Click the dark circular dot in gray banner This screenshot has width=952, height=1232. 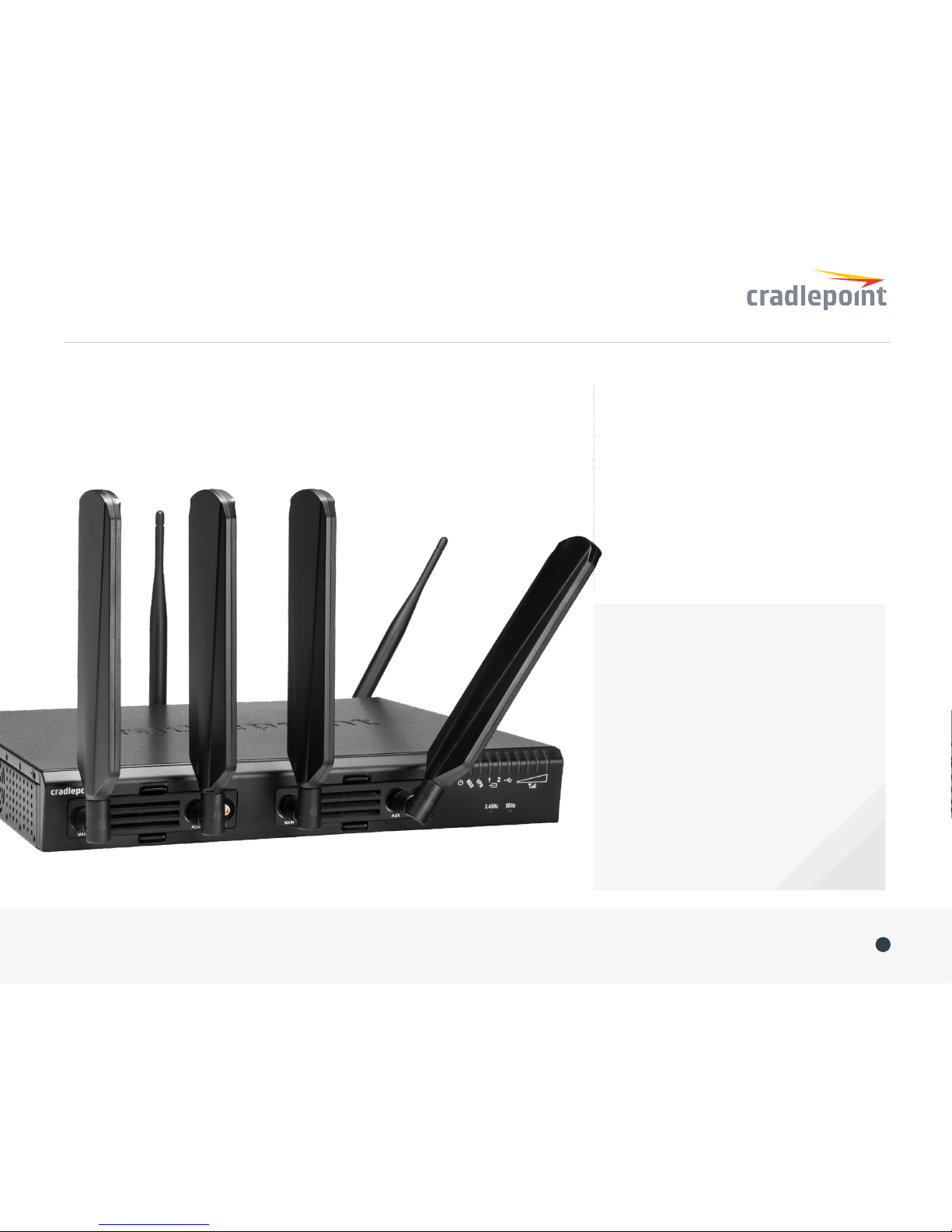coord(883,944)
